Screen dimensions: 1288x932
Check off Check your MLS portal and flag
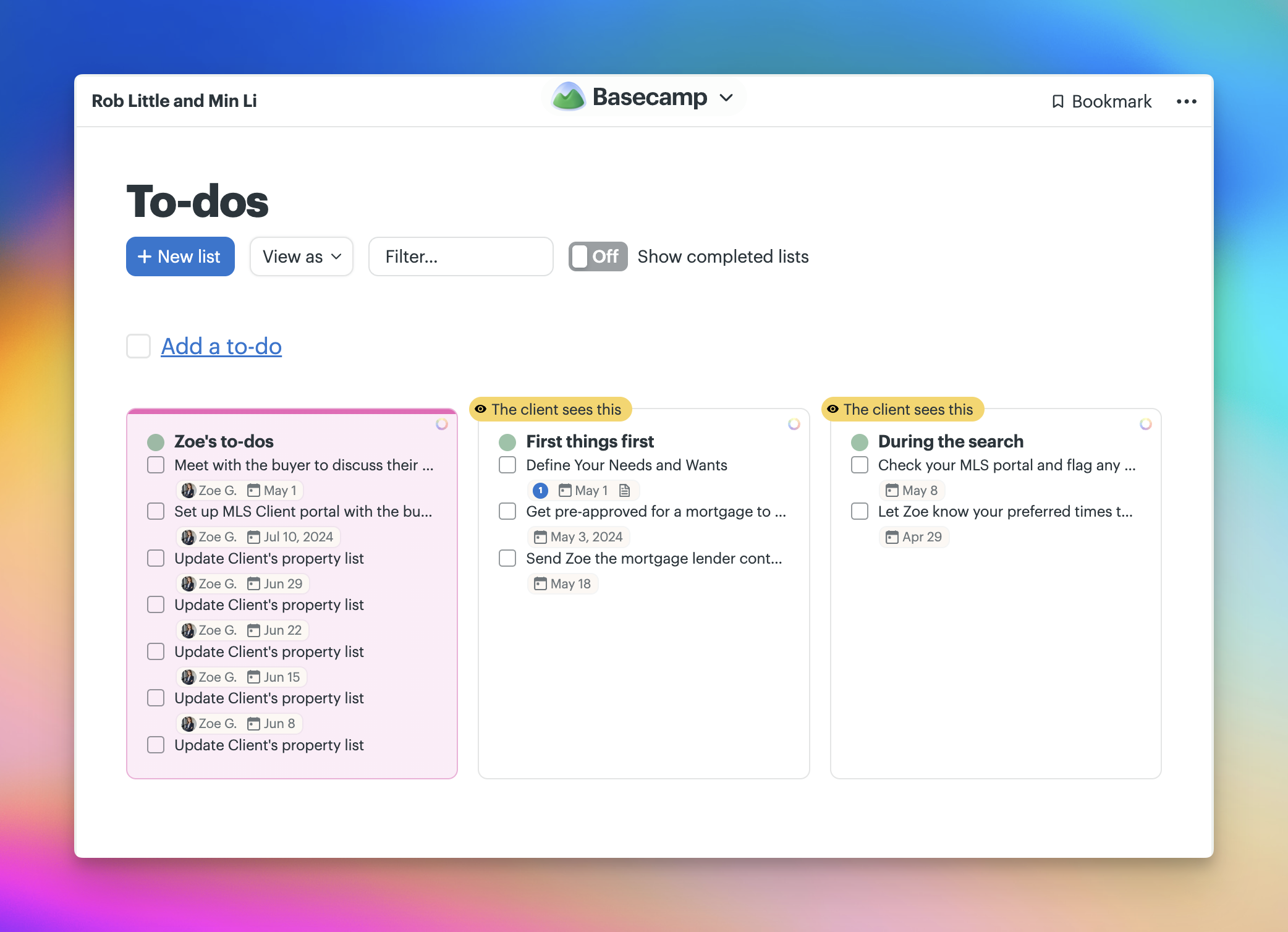click(860, 465)
